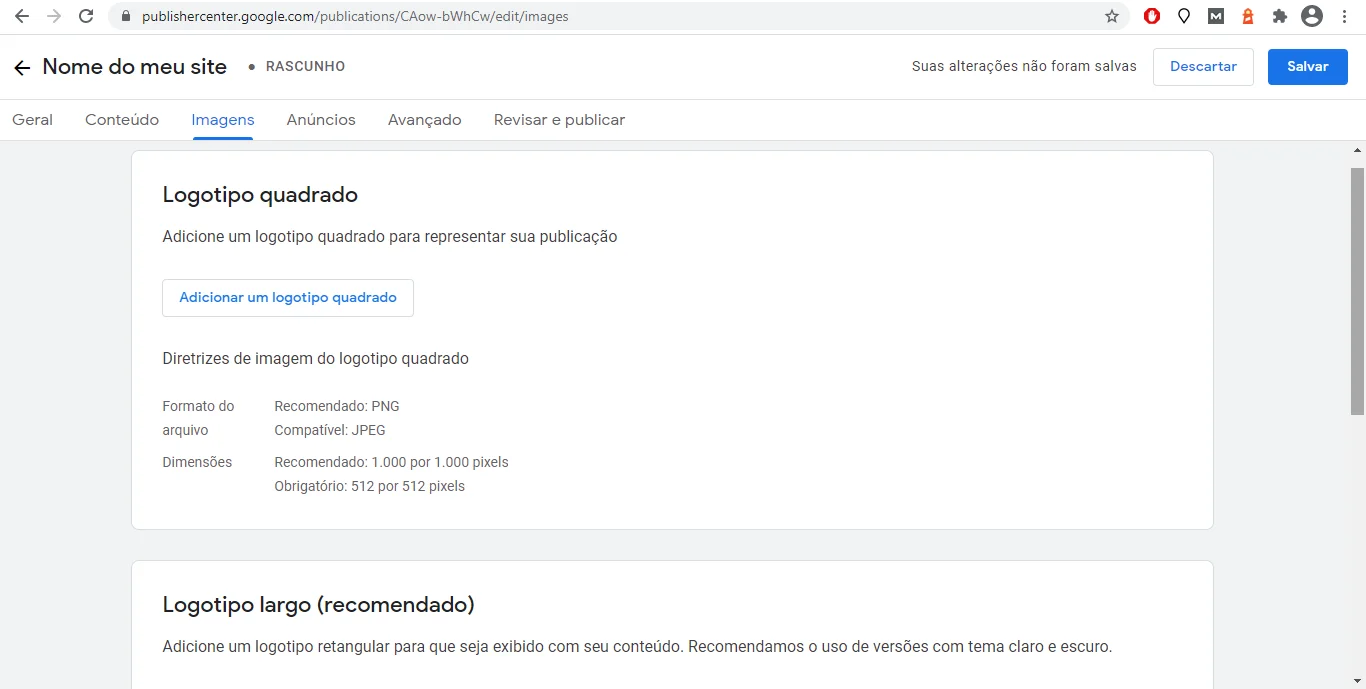Open the Gmail checker extension
The width and height of the screenshot is (1366, 689).
click(x=1216, y=16)
